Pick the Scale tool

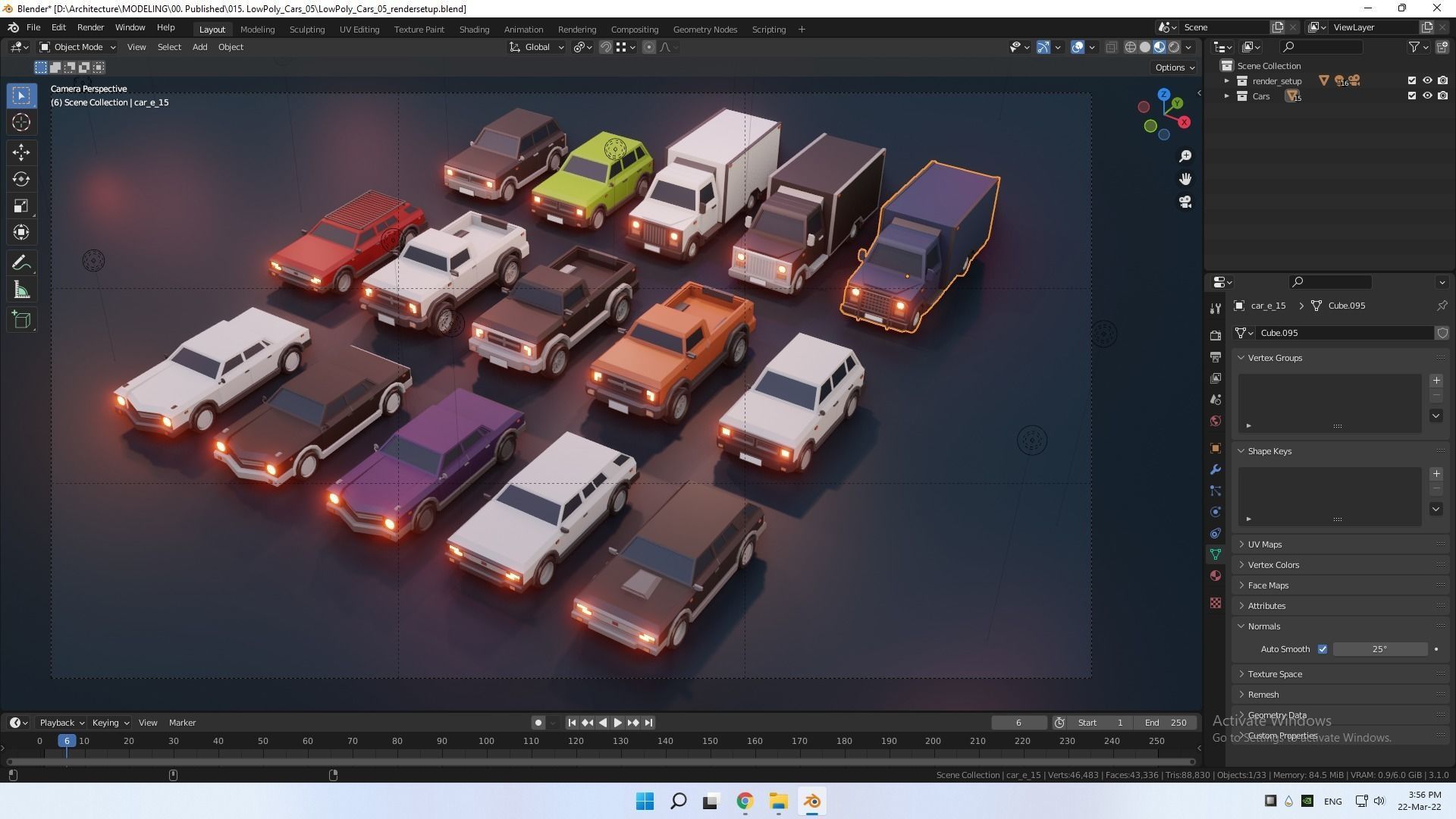point(21,206)
